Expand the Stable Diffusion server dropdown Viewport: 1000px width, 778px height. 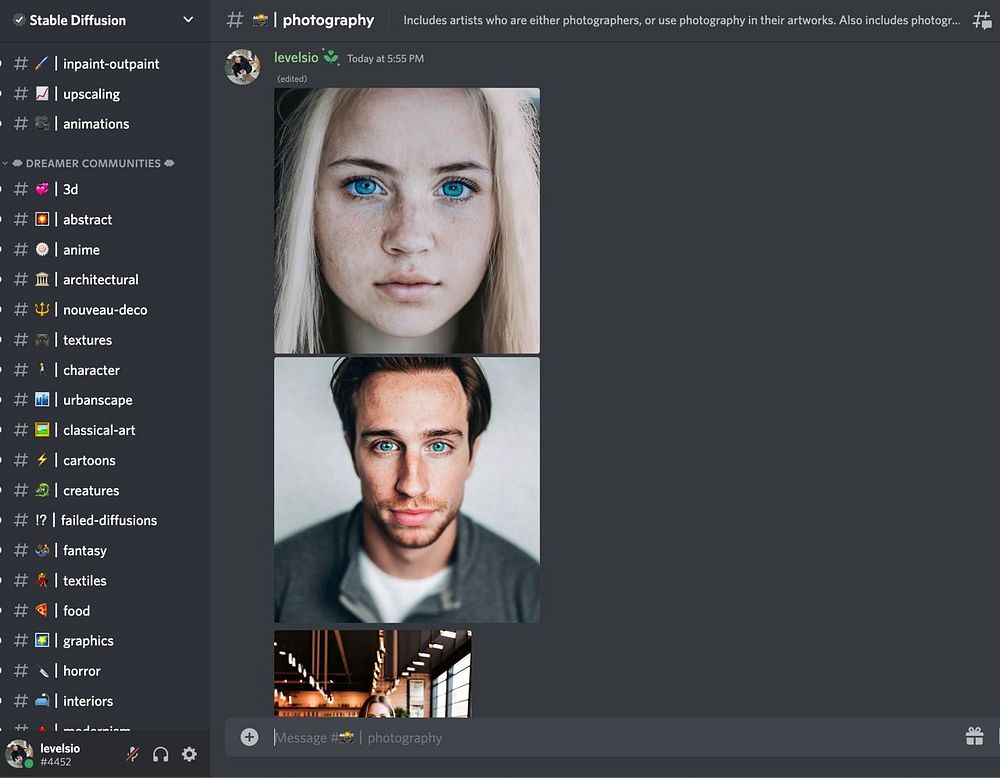[x=188, y=20]
